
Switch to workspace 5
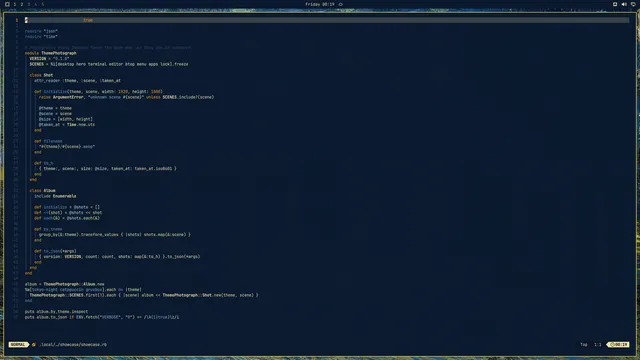point(42,4)
